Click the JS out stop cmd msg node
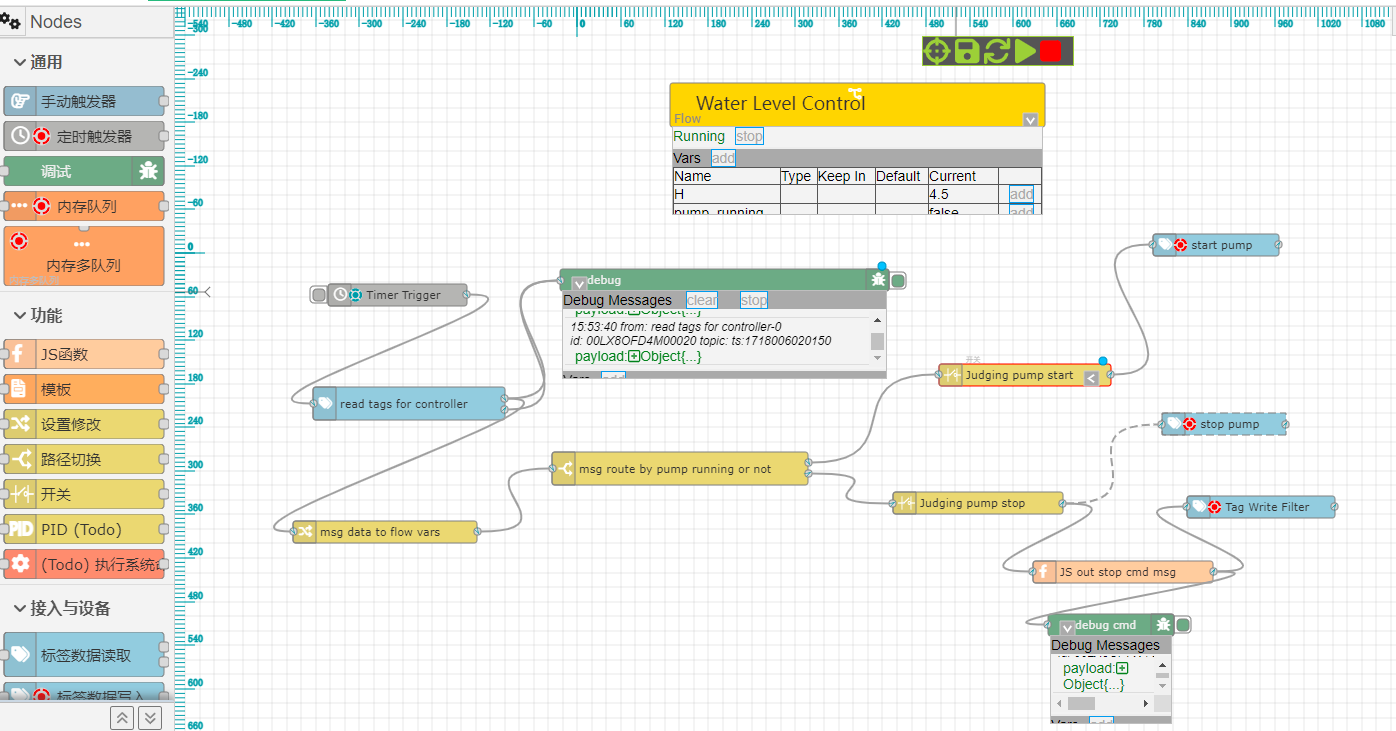 point(1123,572)
